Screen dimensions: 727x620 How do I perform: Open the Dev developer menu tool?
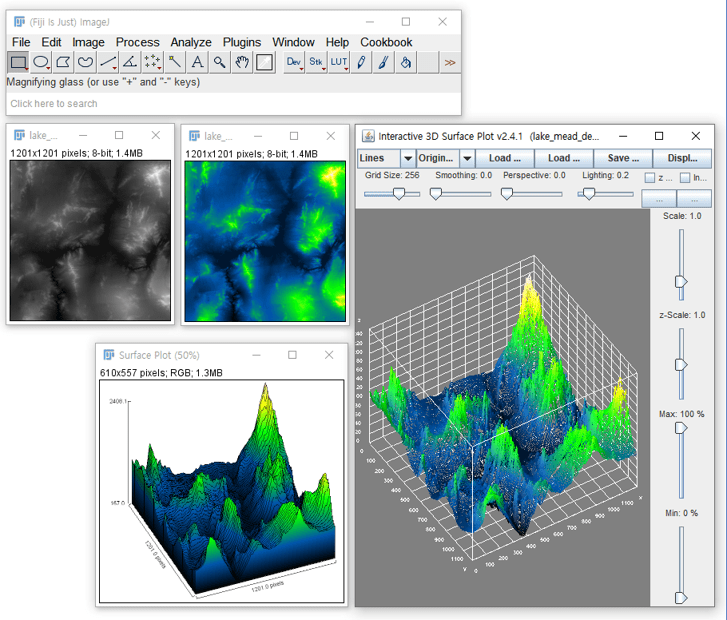294,62
